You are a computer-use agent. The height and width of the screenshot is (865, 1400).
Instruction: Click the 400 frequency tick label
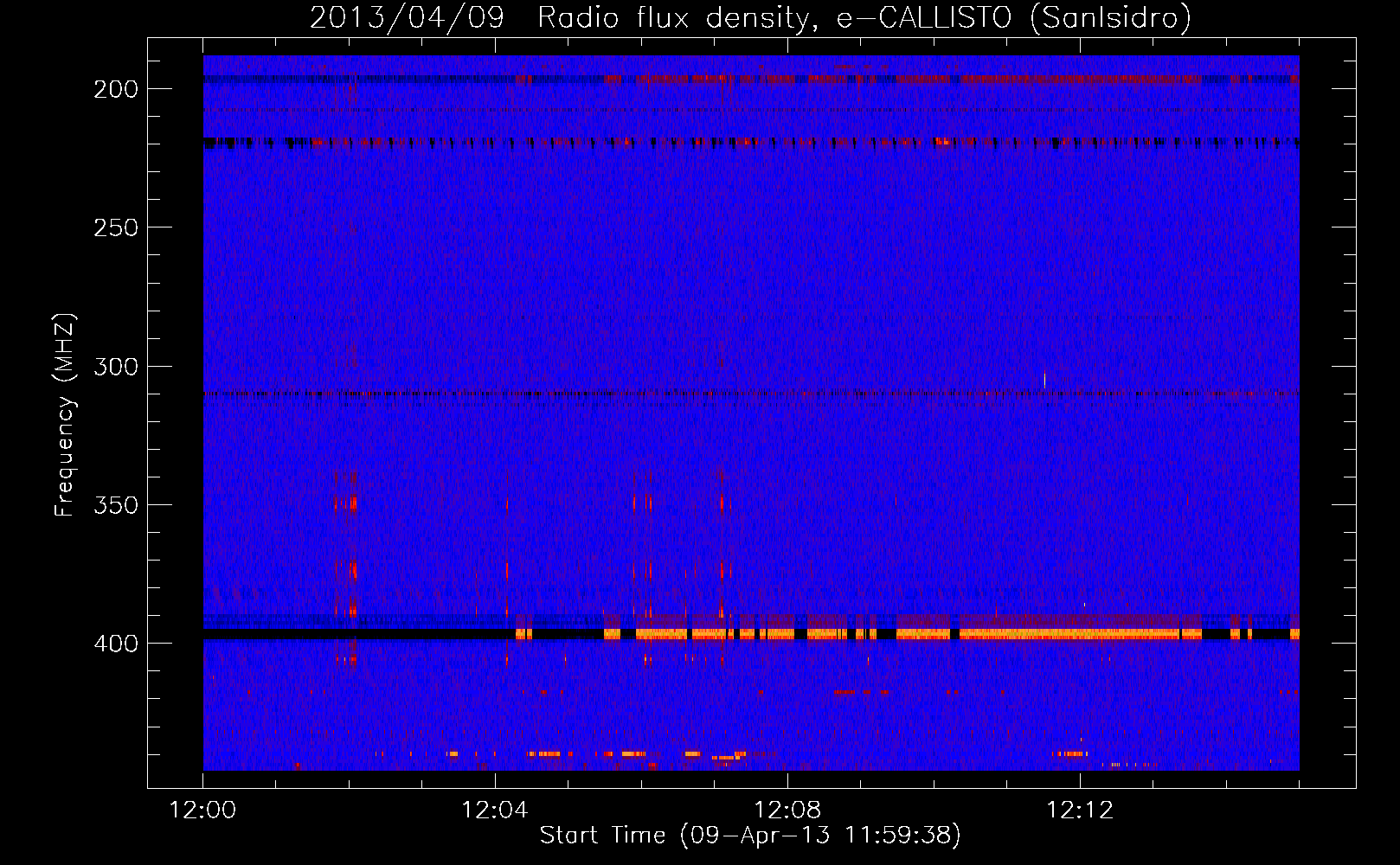(116, 644)
